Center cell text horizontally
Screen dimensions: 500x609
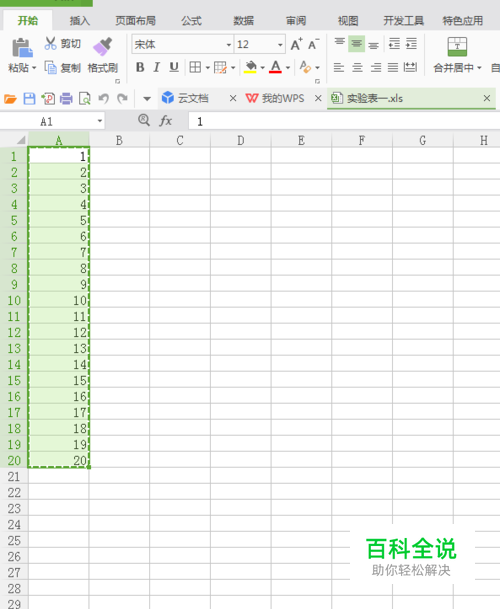[x=357, y=68]
